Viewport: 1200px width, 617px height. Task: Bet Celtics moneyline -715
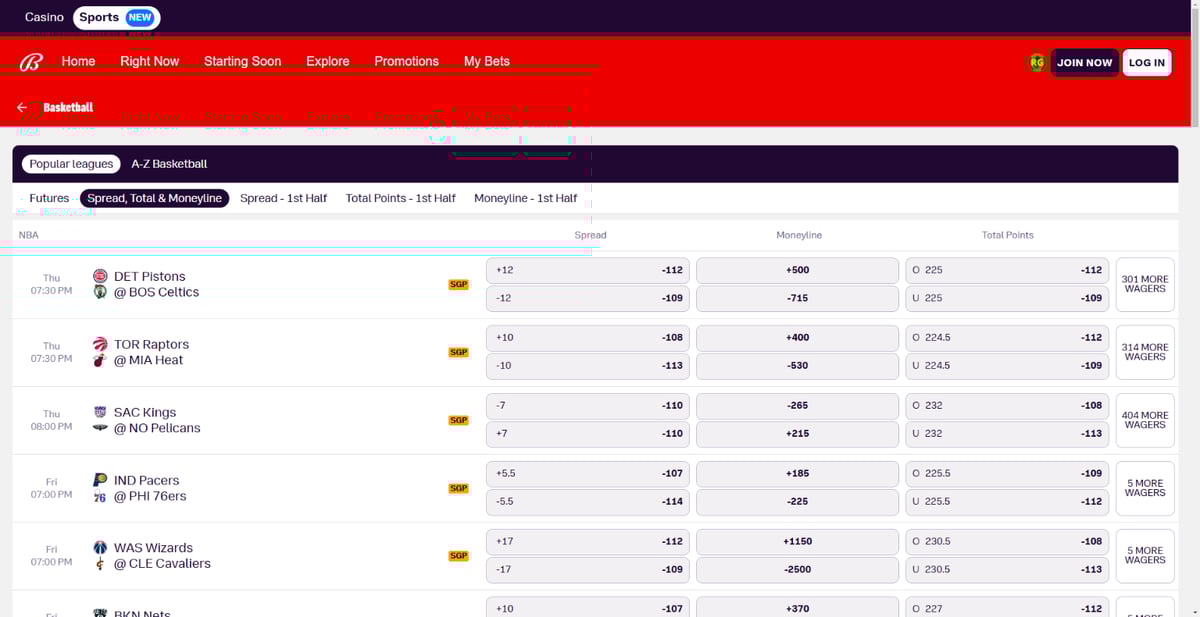pyautogui.click(x=798, y=298)
